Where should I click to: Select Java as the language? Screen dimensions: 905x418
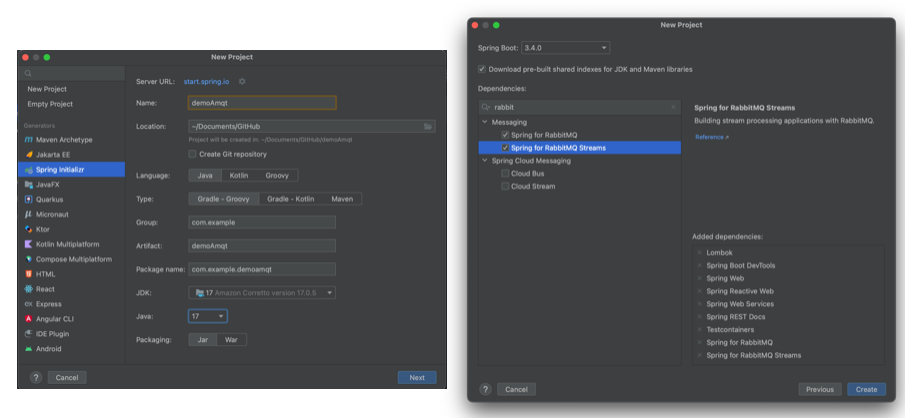tap(205, 176)
